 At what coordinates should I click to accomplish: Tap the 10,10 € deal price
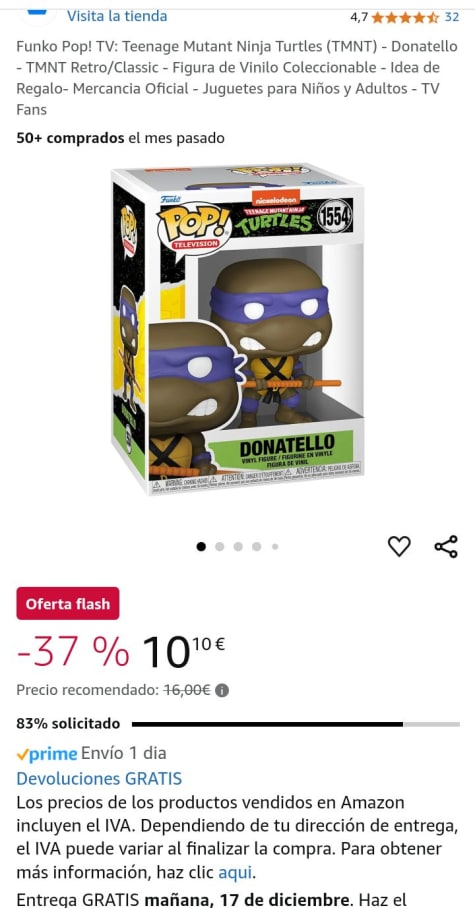[x=184, y=653]
